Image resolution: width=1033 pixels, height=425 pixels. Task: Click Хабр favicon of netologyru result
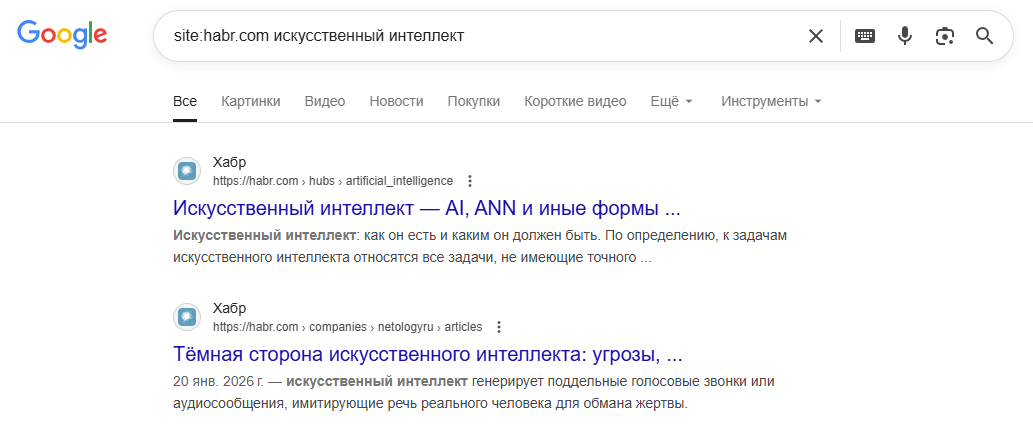click(187, 317)
